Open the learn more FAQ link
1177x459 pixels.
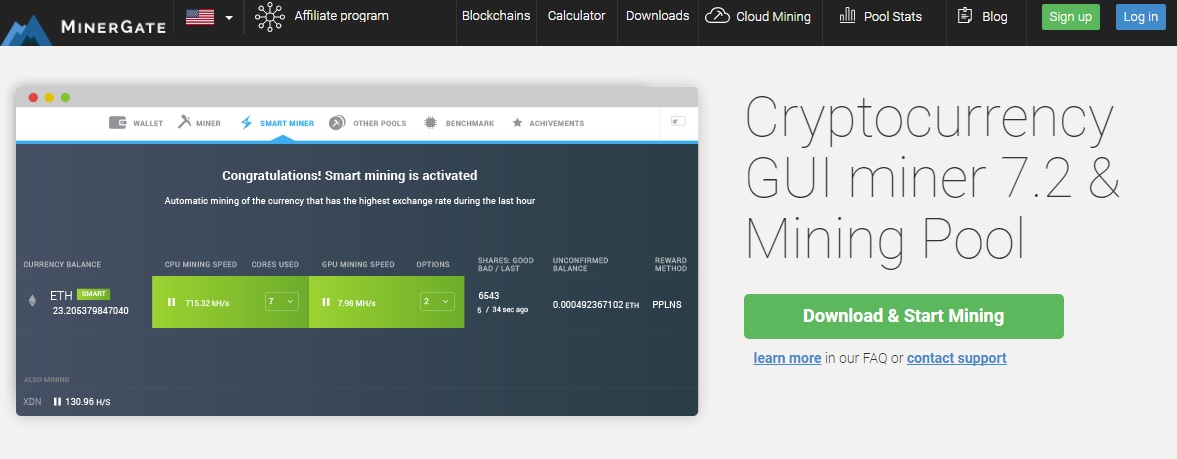[x=787, y=358]
